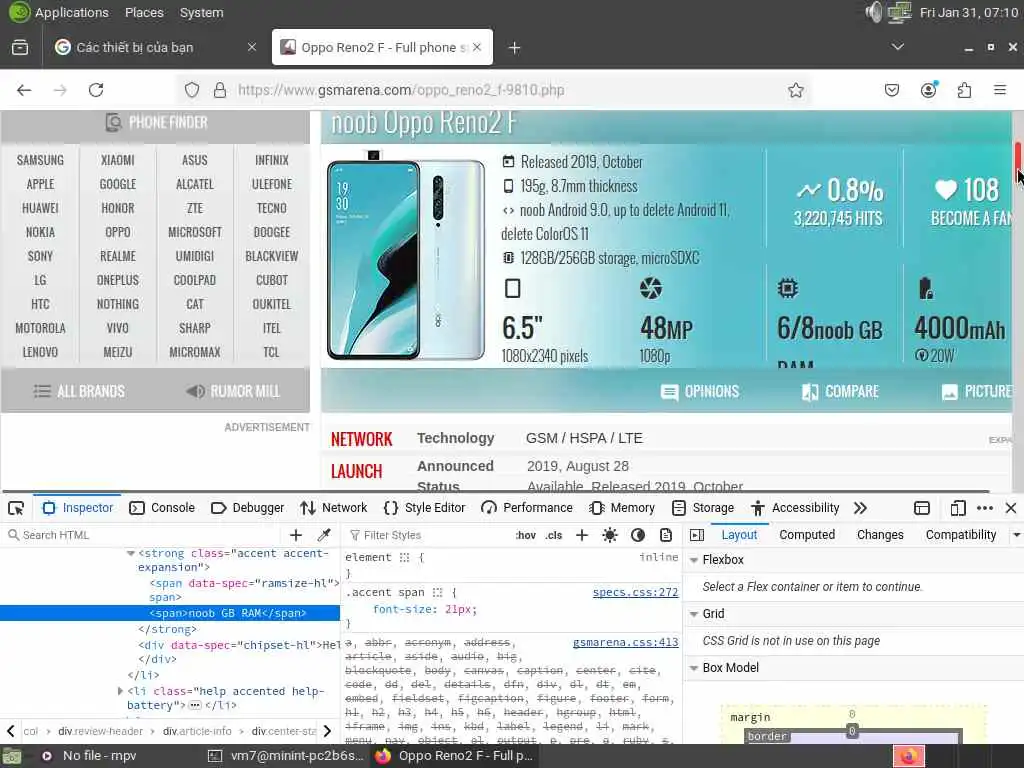The width and height of the screenshot is (1024, 768).
Task: Click the ALL BRANDS button
Action: pyautogui.click(x=79, y=392)
